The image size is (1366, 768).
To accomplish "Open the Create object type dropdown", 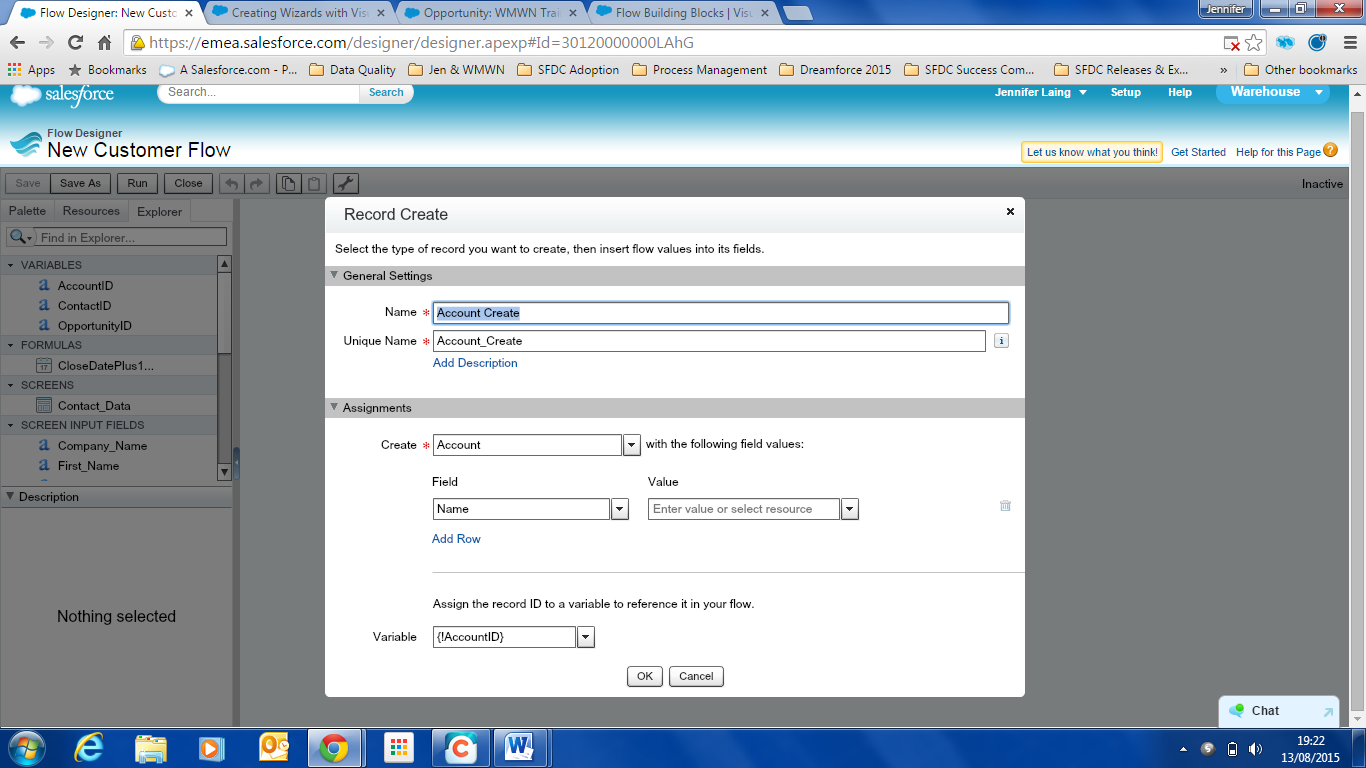I will coord(632,445).
